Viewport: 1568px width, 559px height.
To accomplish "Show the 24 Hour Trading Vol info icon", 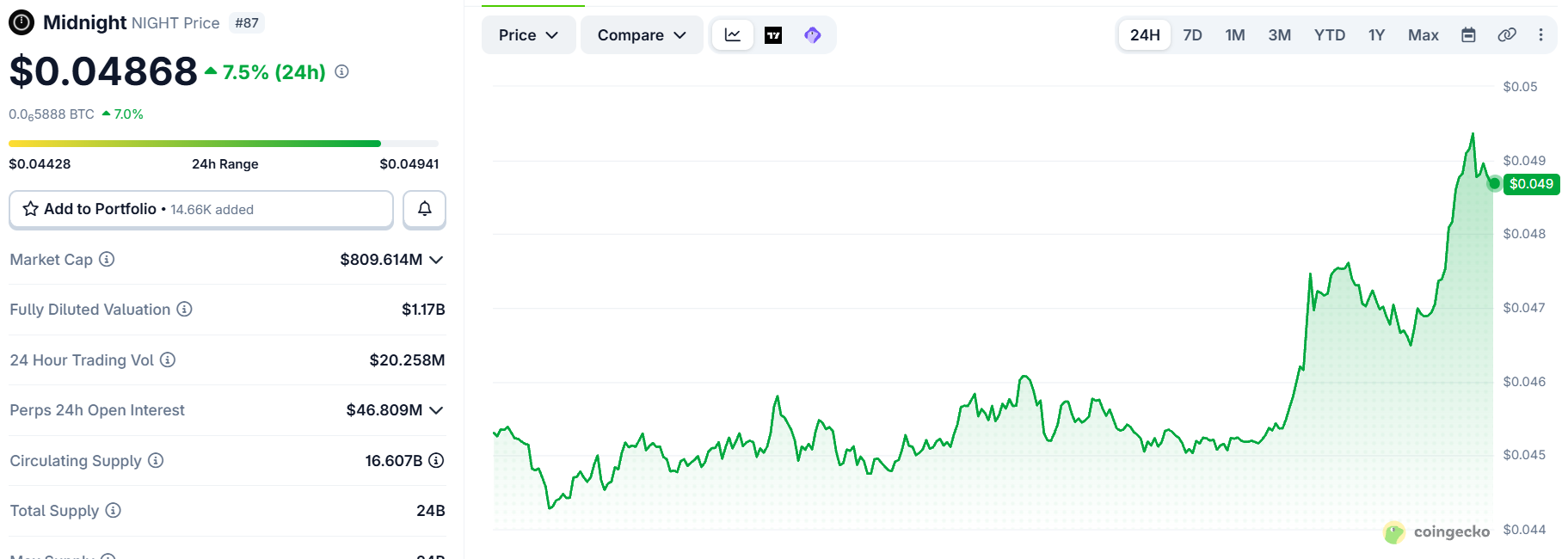I will pyautogui.click(x=168, y=359).
